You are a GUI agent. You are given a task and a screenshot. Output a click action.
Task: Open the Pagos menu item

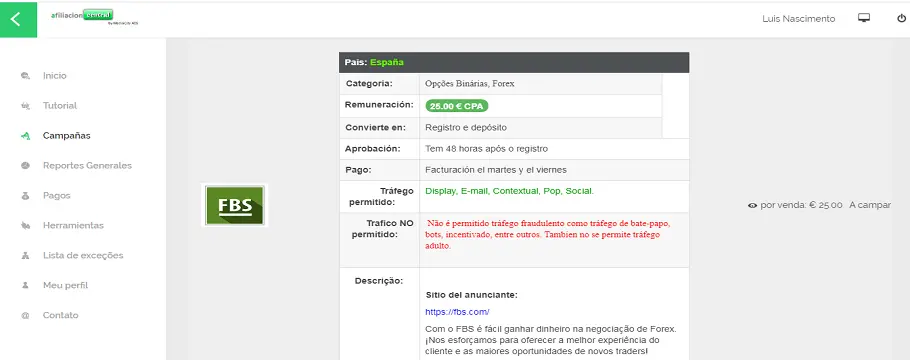(x=56, y=196)
